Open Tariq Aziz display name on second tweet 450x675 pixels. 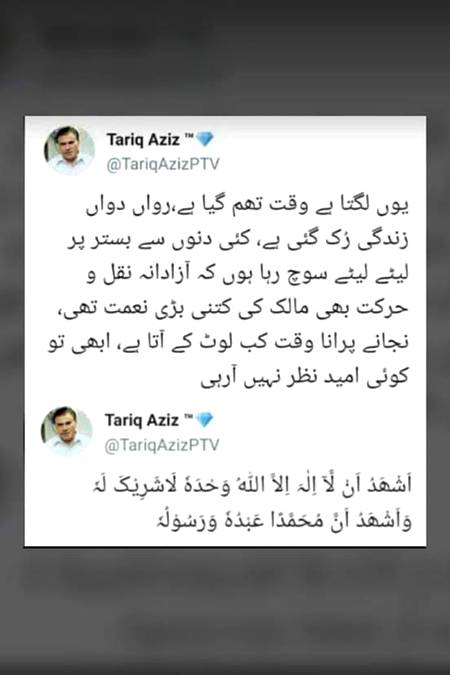tap(142, 420)
